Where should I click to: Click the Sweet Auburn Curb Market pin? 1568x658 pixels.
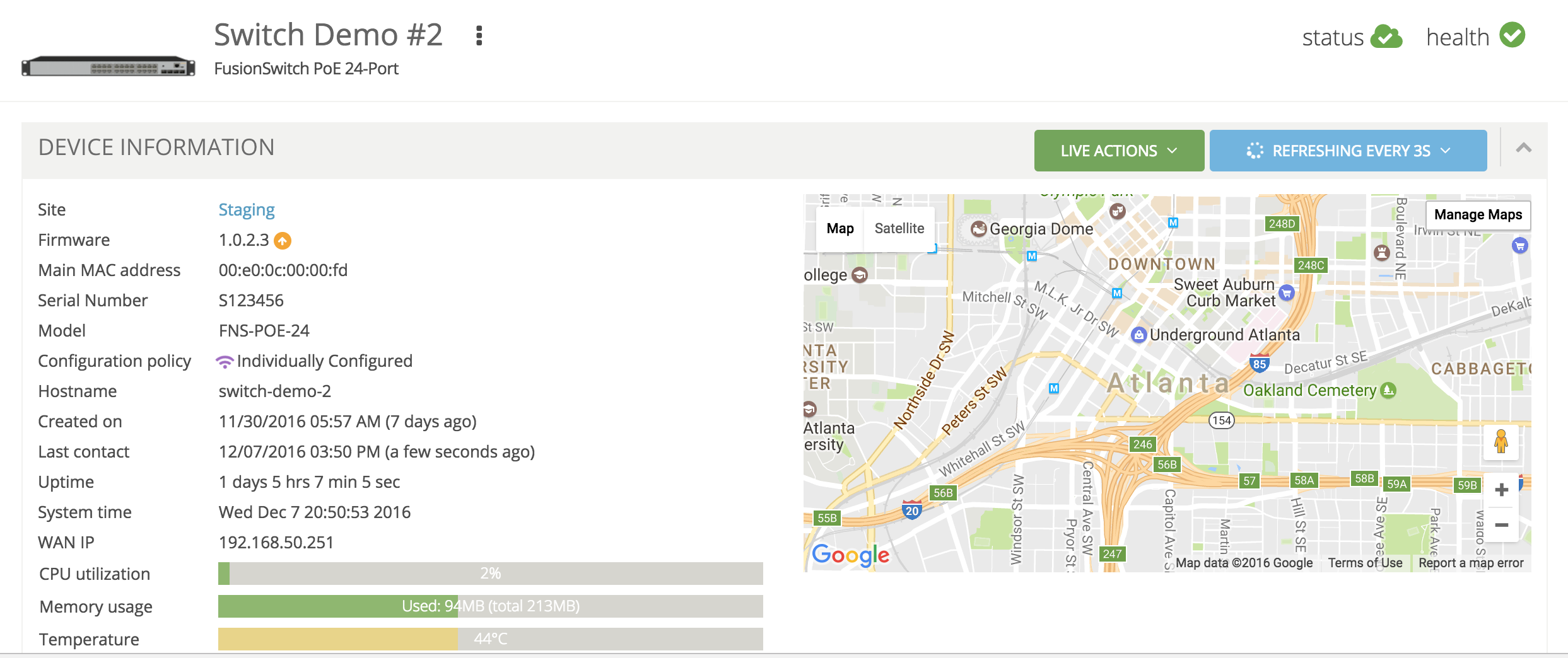click(1287, 292)
